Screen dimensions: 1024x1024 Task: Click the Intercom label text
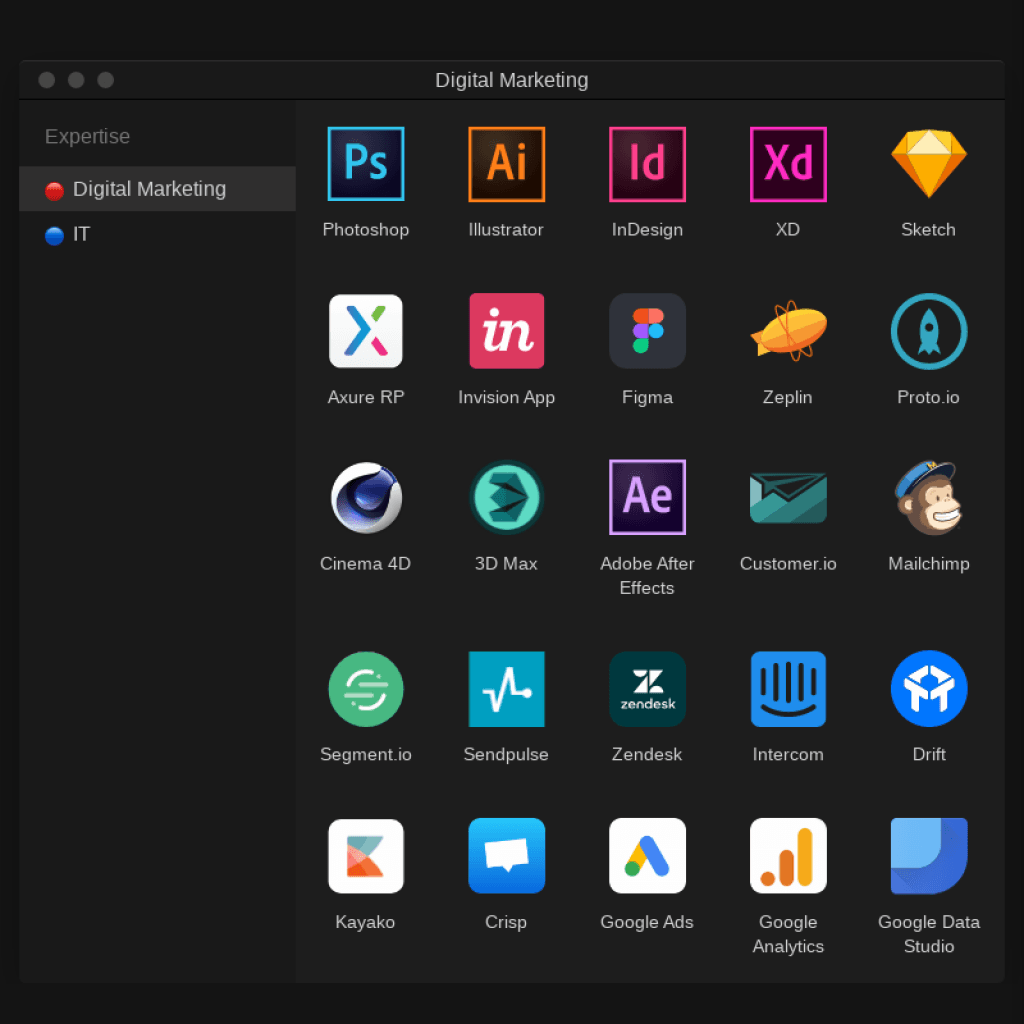point(788,754)
